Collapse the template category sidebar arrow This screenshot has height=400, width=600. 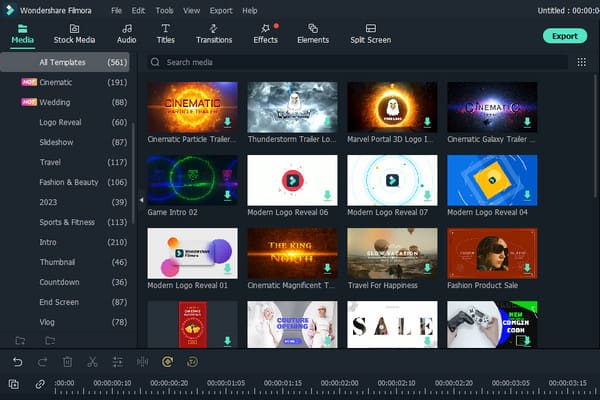(x=141, y=201)
